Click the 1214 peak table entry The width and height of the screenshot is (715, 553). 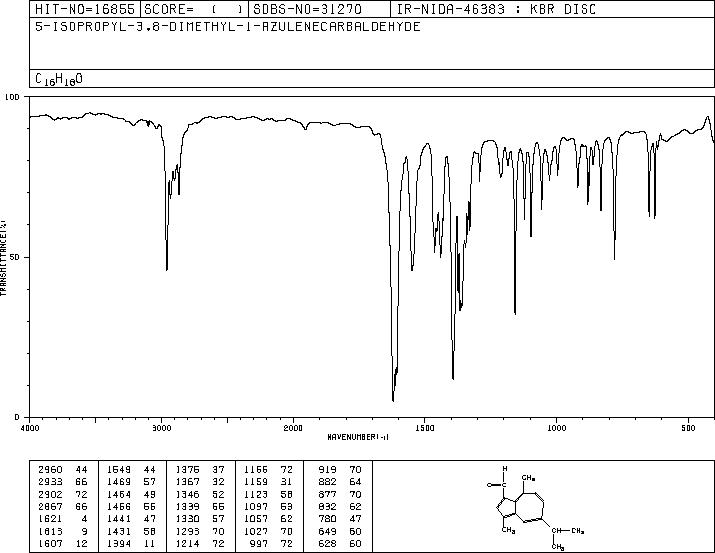[x=200, y=544]
